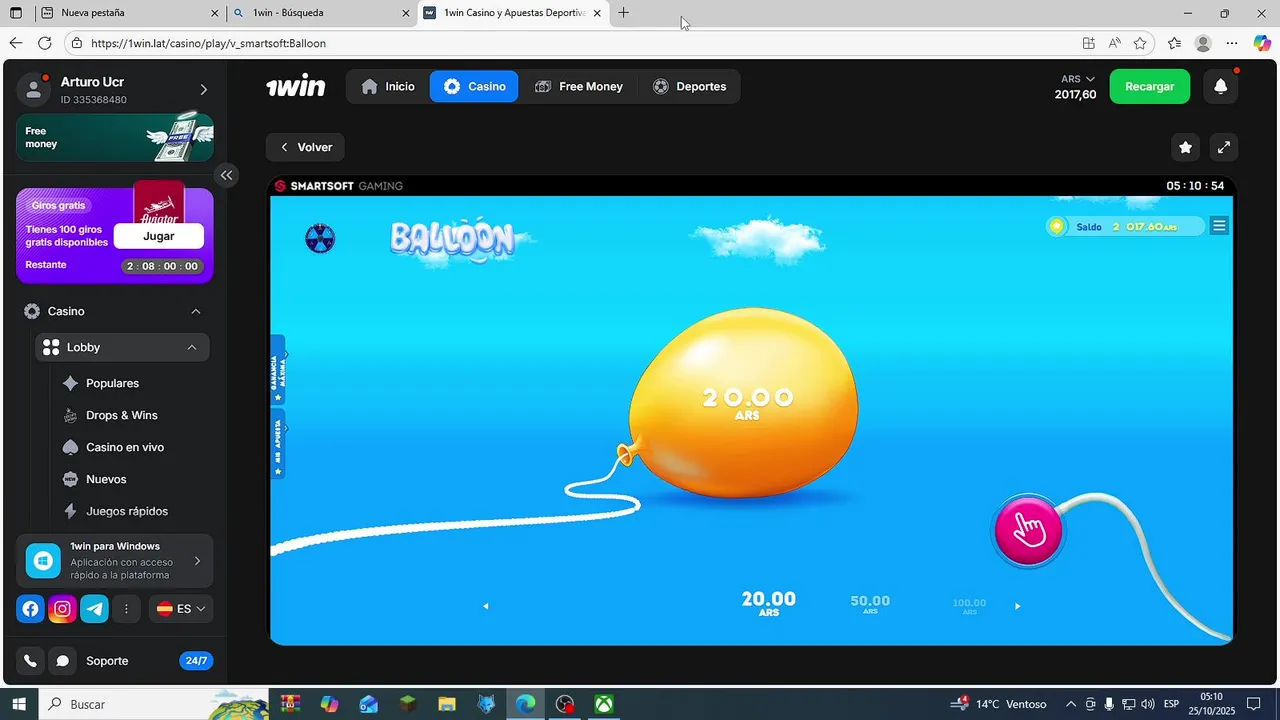This screenshot has width=1280, height=720.
Task: Go to Inicio section
Action: [x=388, y=86]
